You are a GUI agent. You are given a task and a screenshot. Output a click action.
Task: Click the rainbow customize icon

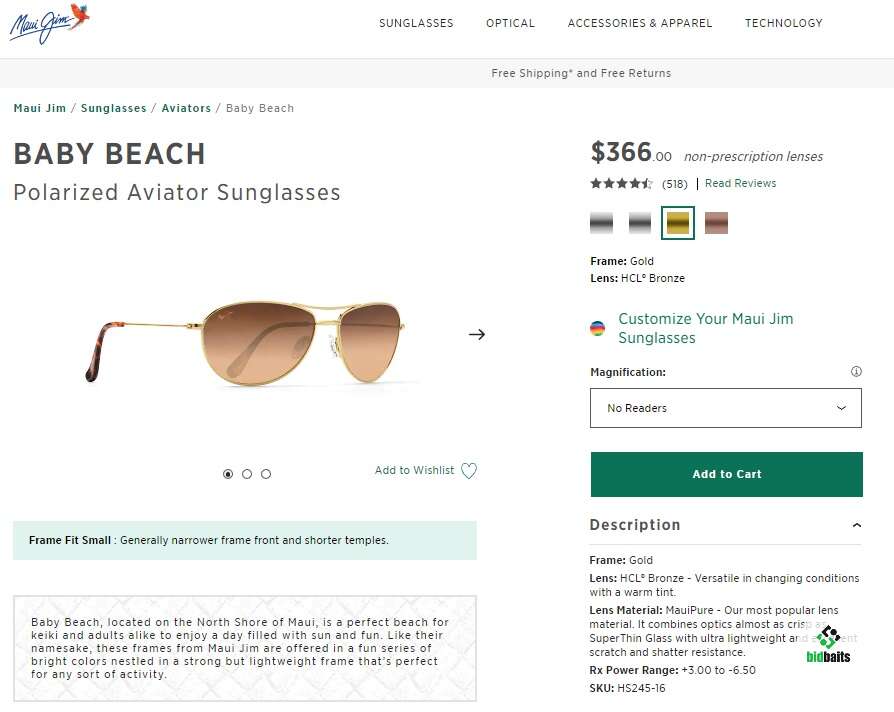point(598,328)
